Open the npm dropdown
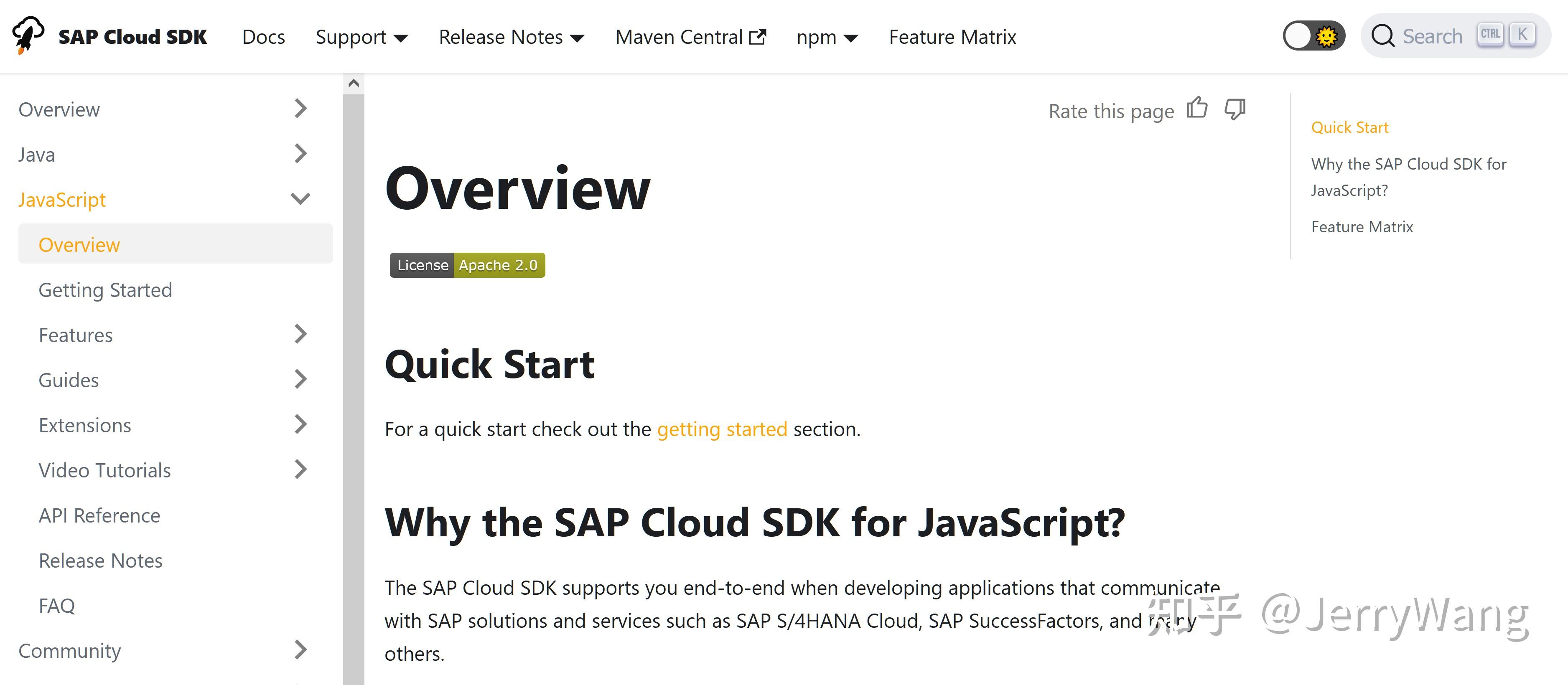The width and height of the screenshot is (1568, 685). [828, 36]
